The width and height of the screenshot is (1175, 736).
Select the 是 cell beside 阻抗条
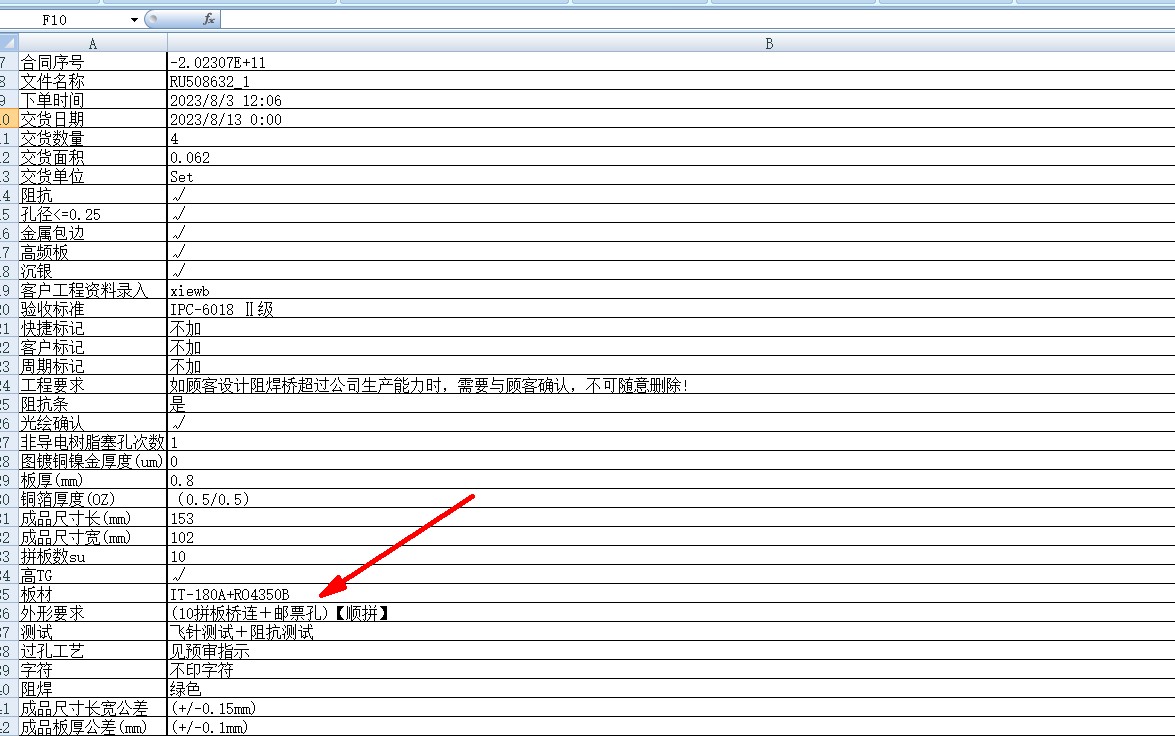(671, 404)
